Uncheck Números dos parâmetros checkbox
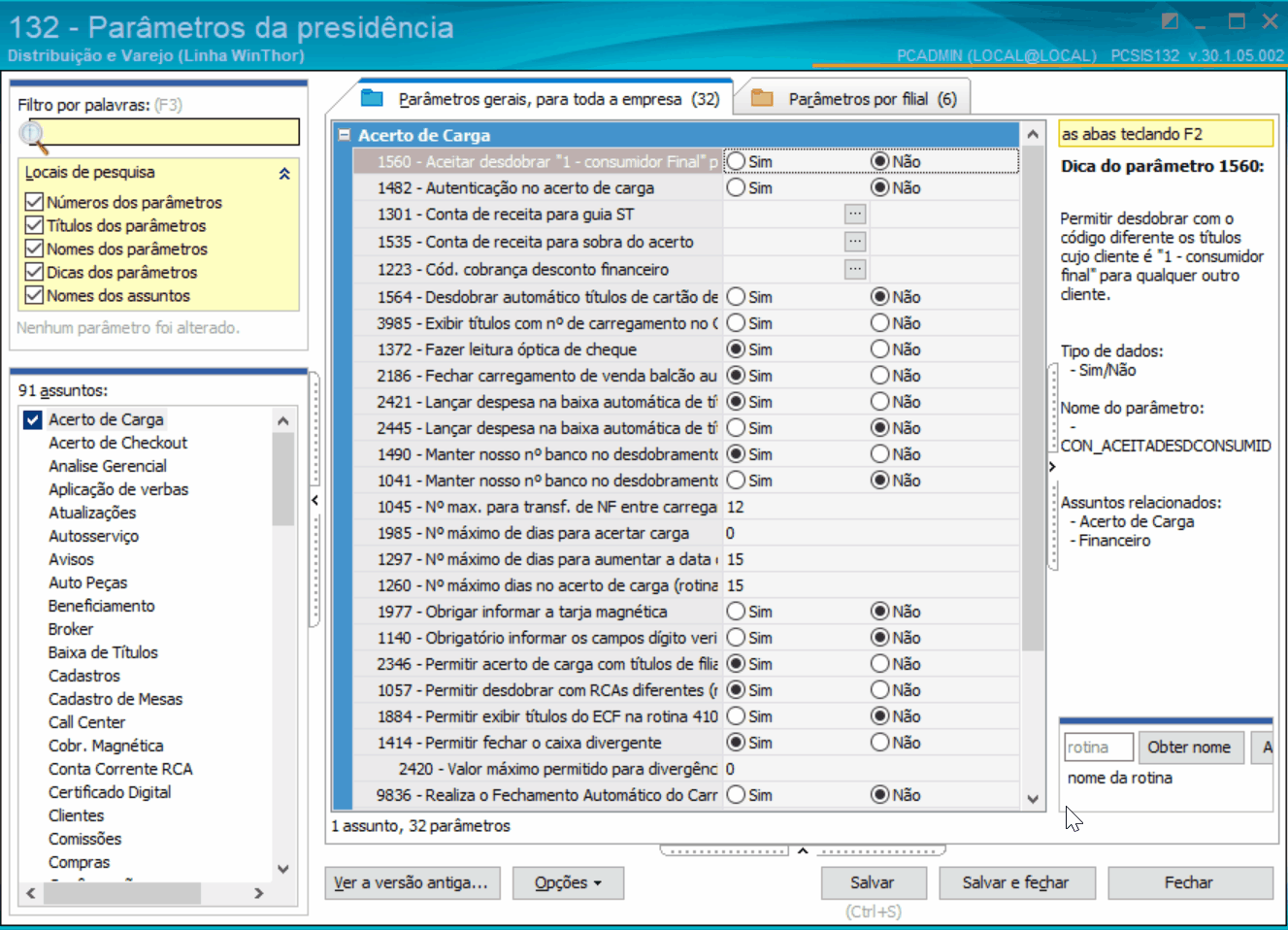 tap(34, 202)
